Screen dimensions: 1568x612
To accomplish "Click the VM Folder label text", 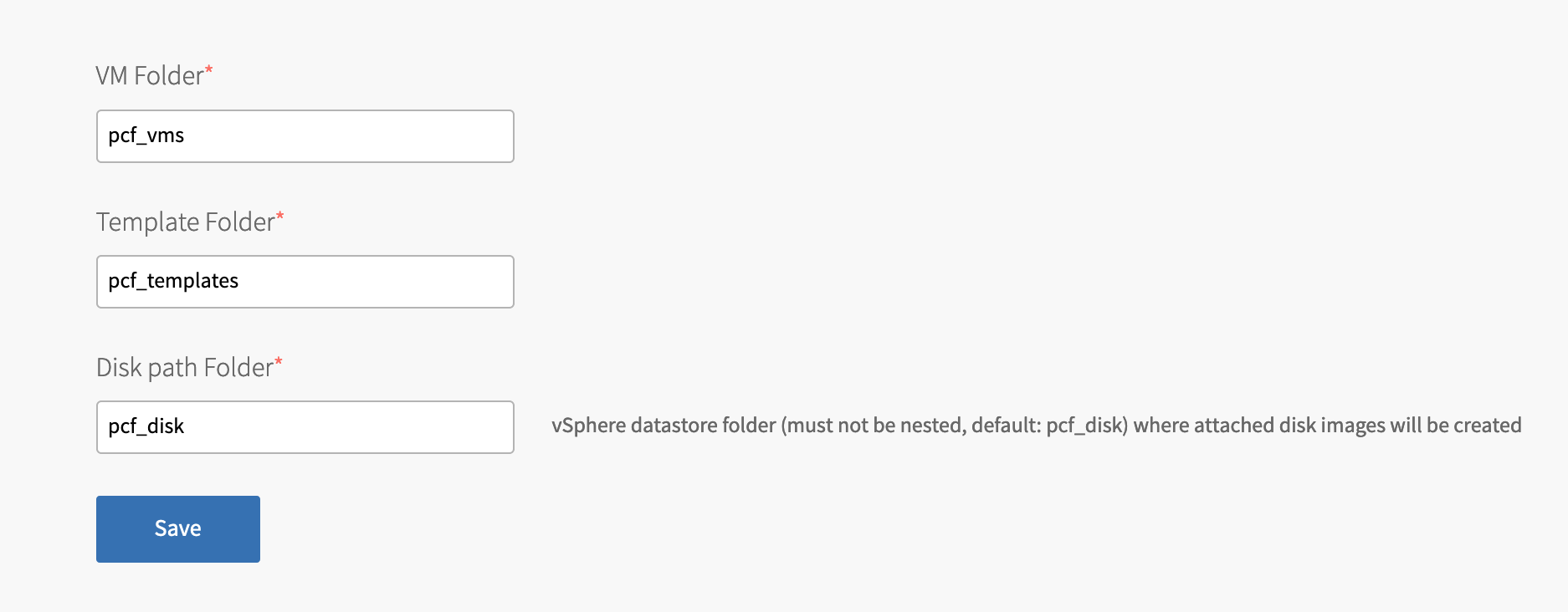I will (150, 76).
